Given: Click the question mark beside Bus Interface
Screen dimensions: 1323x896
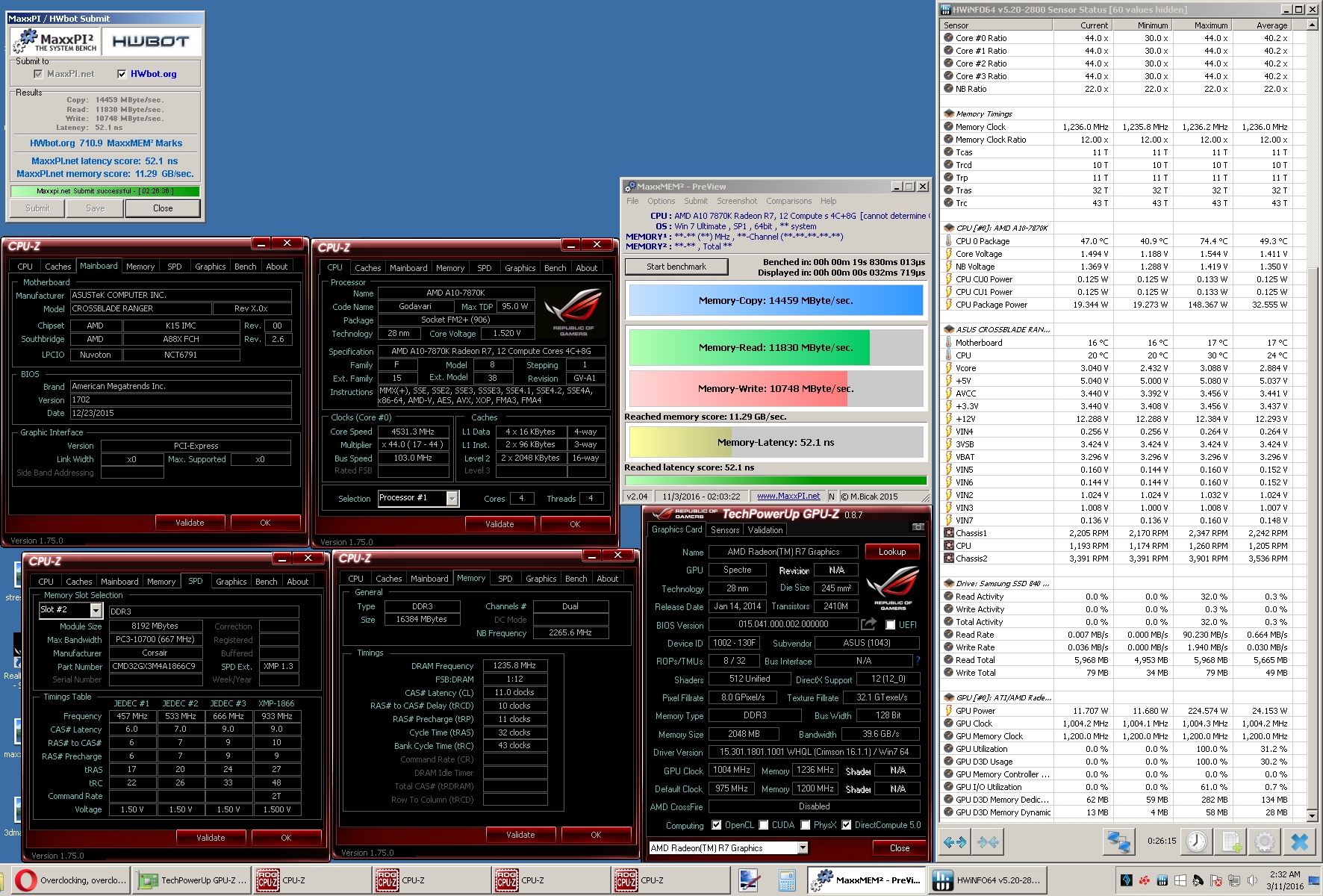Looking at the screenshot, I should tap(918, 661).
